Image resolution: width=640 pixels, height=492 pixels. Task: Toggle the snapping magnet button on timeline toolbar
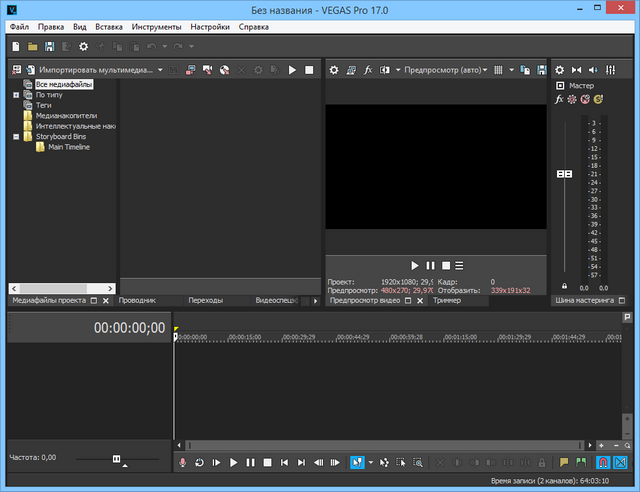pyautogui.click(x=603, y=463)
